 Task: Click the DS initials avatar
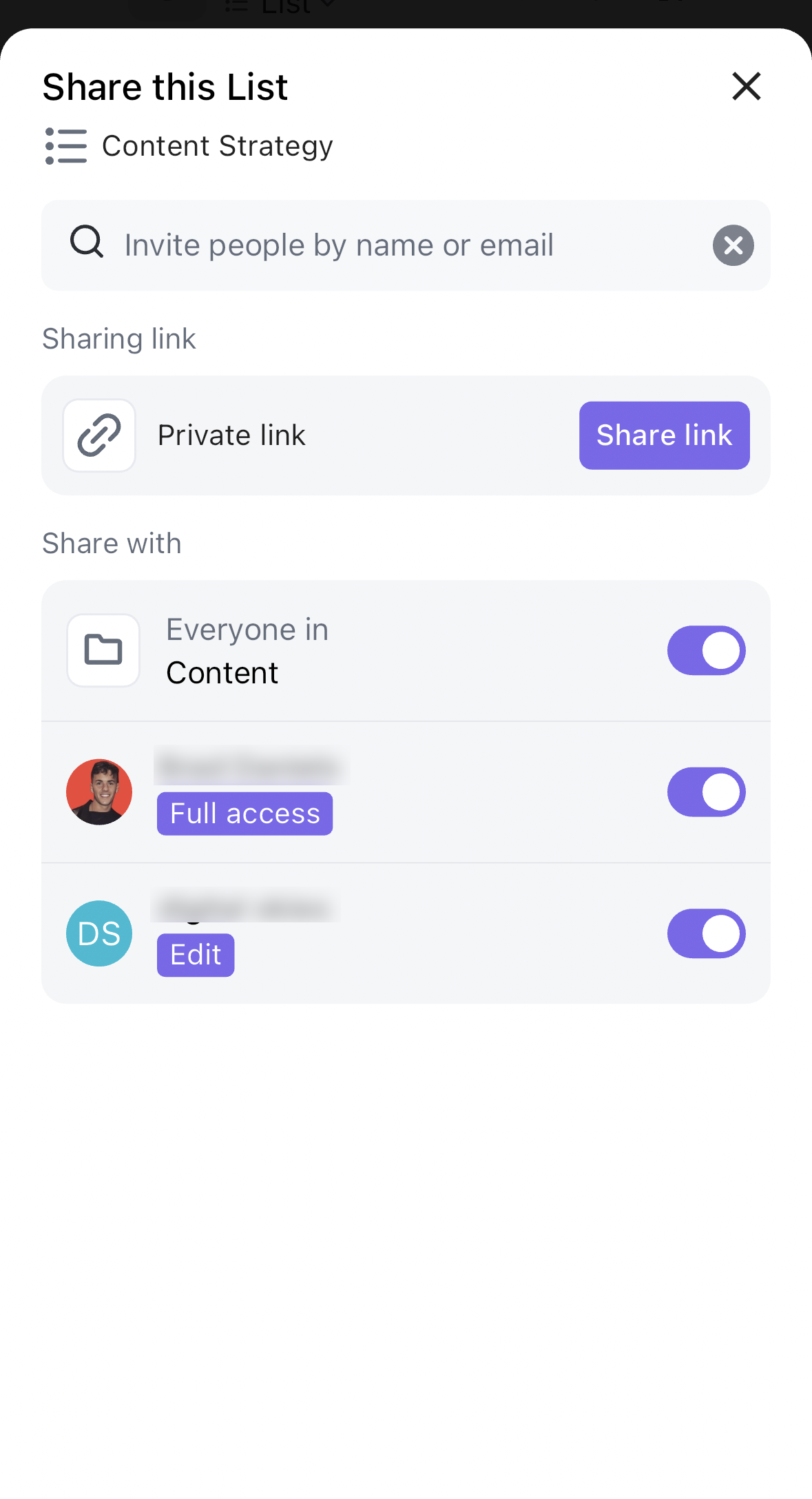[99, 933]
